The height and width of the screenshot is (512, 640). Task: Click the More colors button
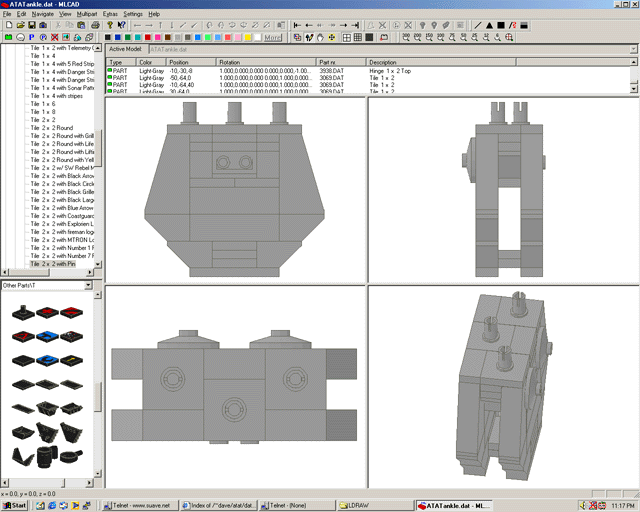(x=272, y=38)
